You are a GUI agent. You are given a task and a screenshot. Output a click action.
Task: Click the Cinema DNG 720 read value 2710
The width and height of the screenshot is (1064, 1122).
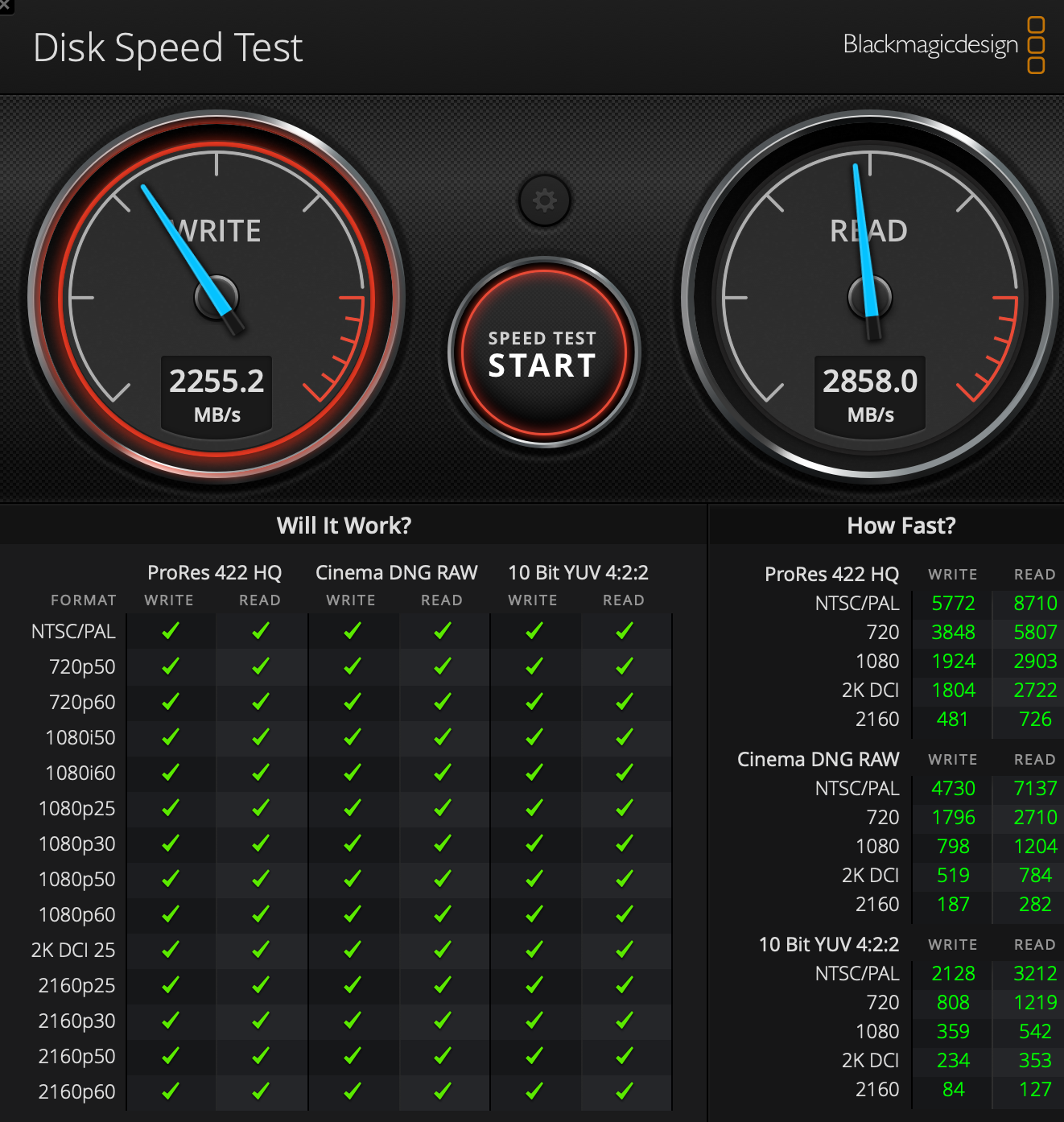pyautogui.click(x=1035, y=817)
